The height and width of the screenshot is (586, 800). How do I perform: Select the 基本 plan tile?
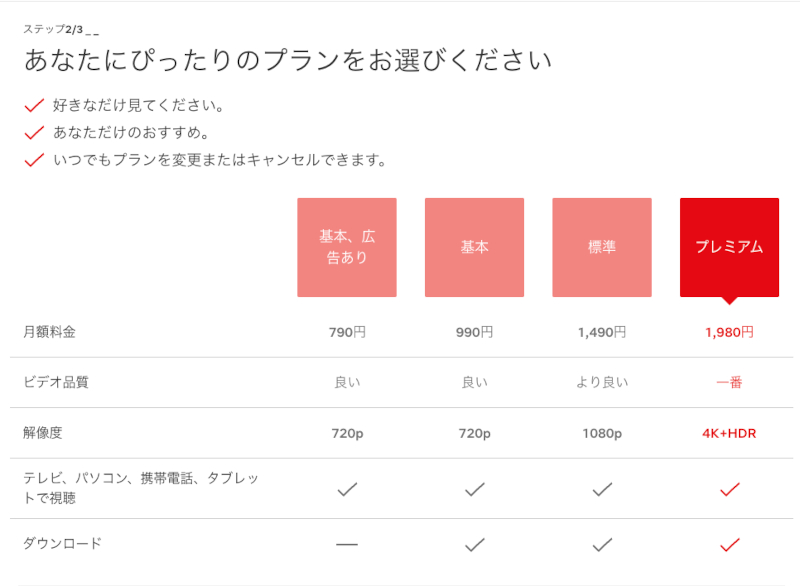pyautogui.click(x=474, y=247)
